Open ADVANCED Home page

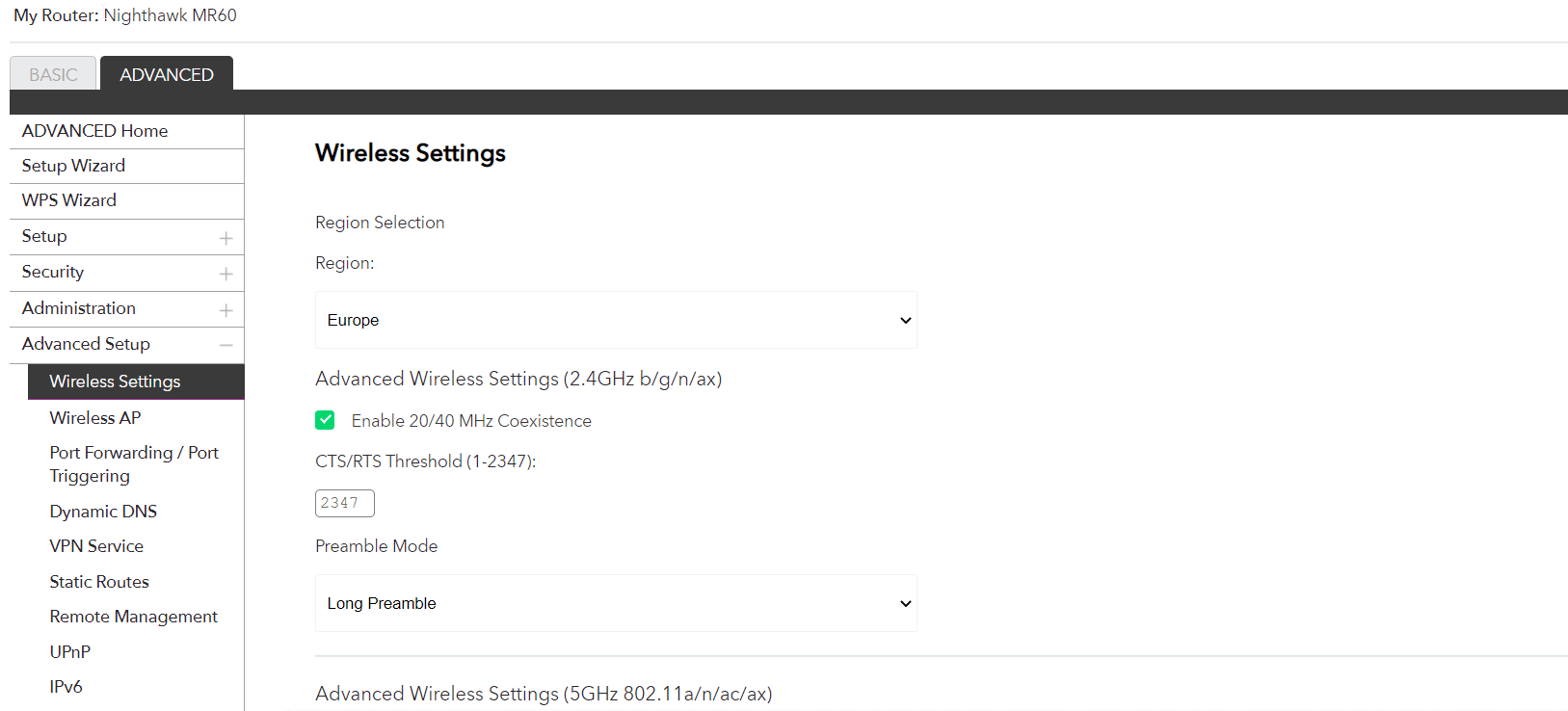(94, 131)
